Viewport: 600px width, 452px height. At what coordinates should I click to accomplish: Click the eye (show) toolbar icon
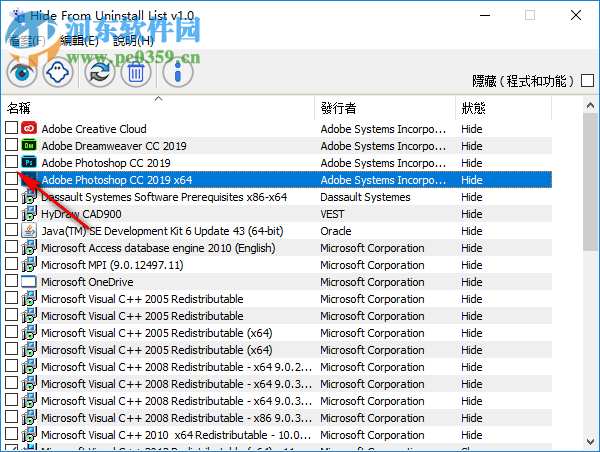[22, 72]
